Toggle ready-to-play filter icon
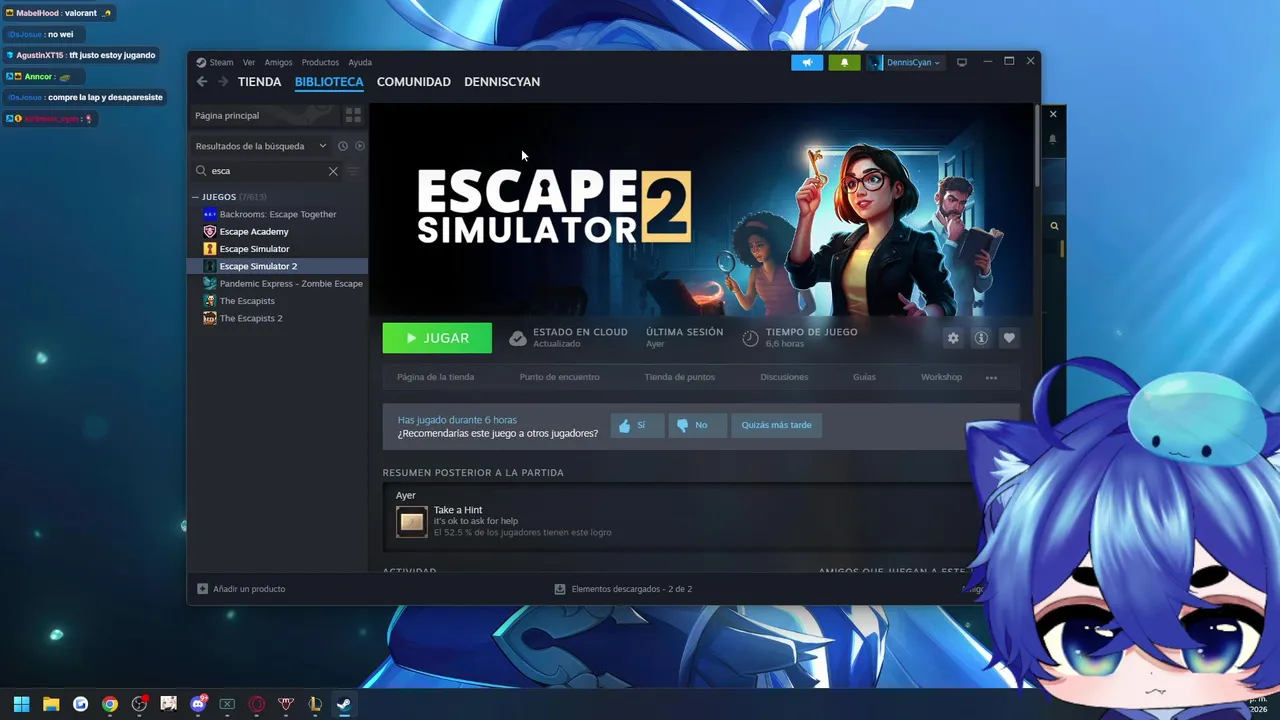The width and height of the screenshot is (1280, 720). [x=360, y=146]
